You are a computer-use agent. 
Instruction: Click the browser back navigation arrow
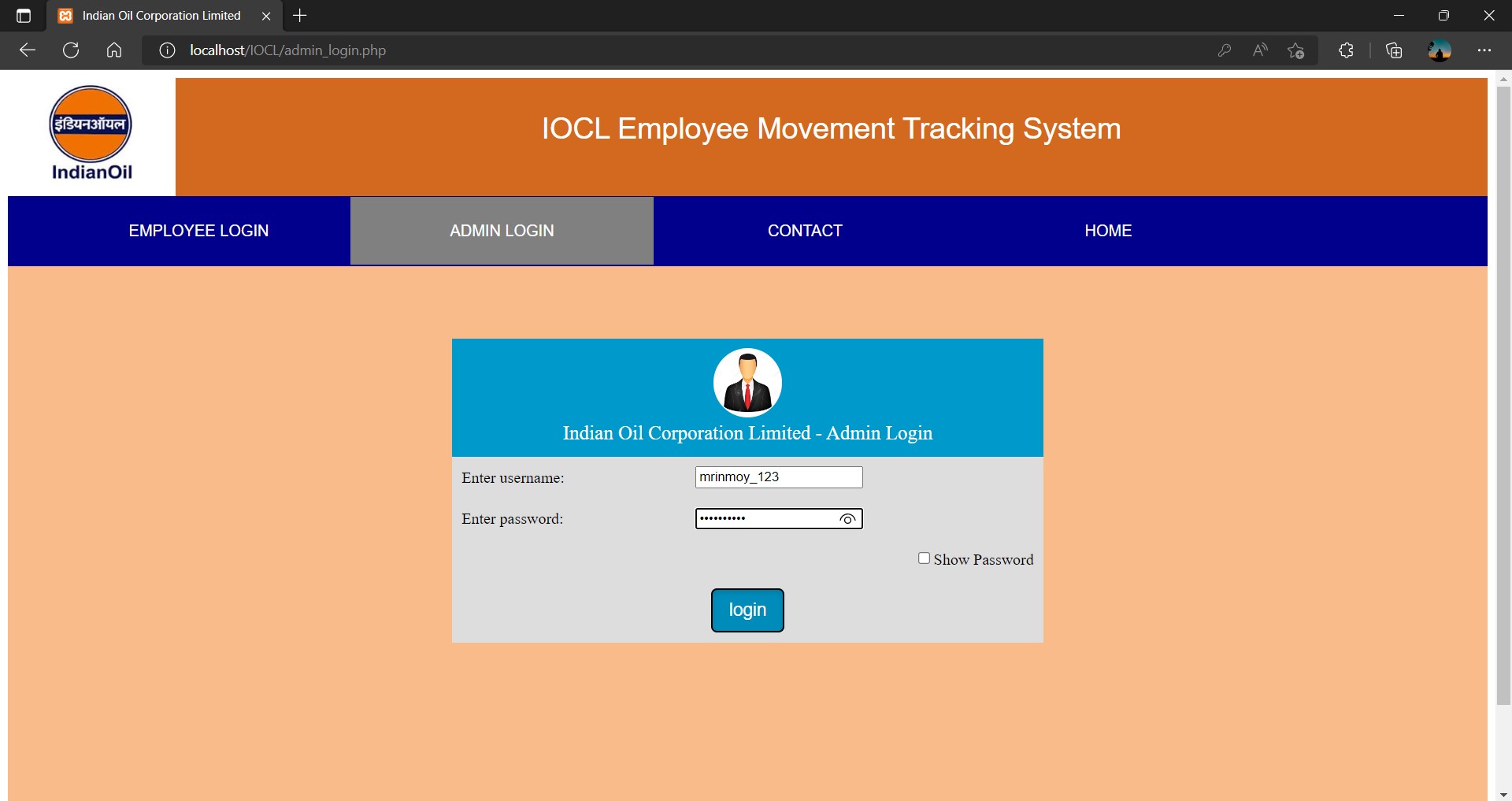coord(27,50)
